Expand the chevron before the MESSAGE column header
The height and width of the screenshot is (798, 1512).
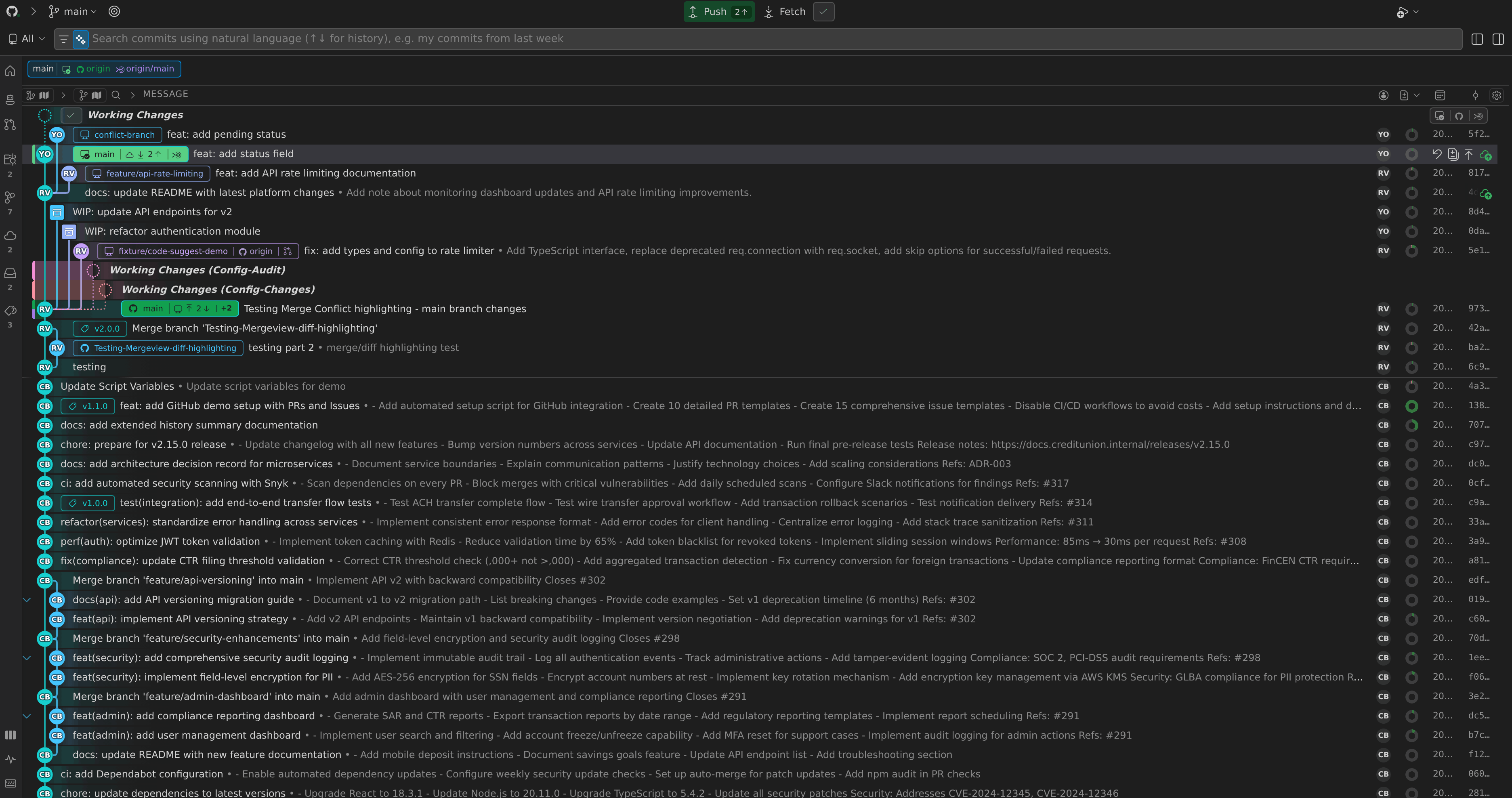point(132,94)
